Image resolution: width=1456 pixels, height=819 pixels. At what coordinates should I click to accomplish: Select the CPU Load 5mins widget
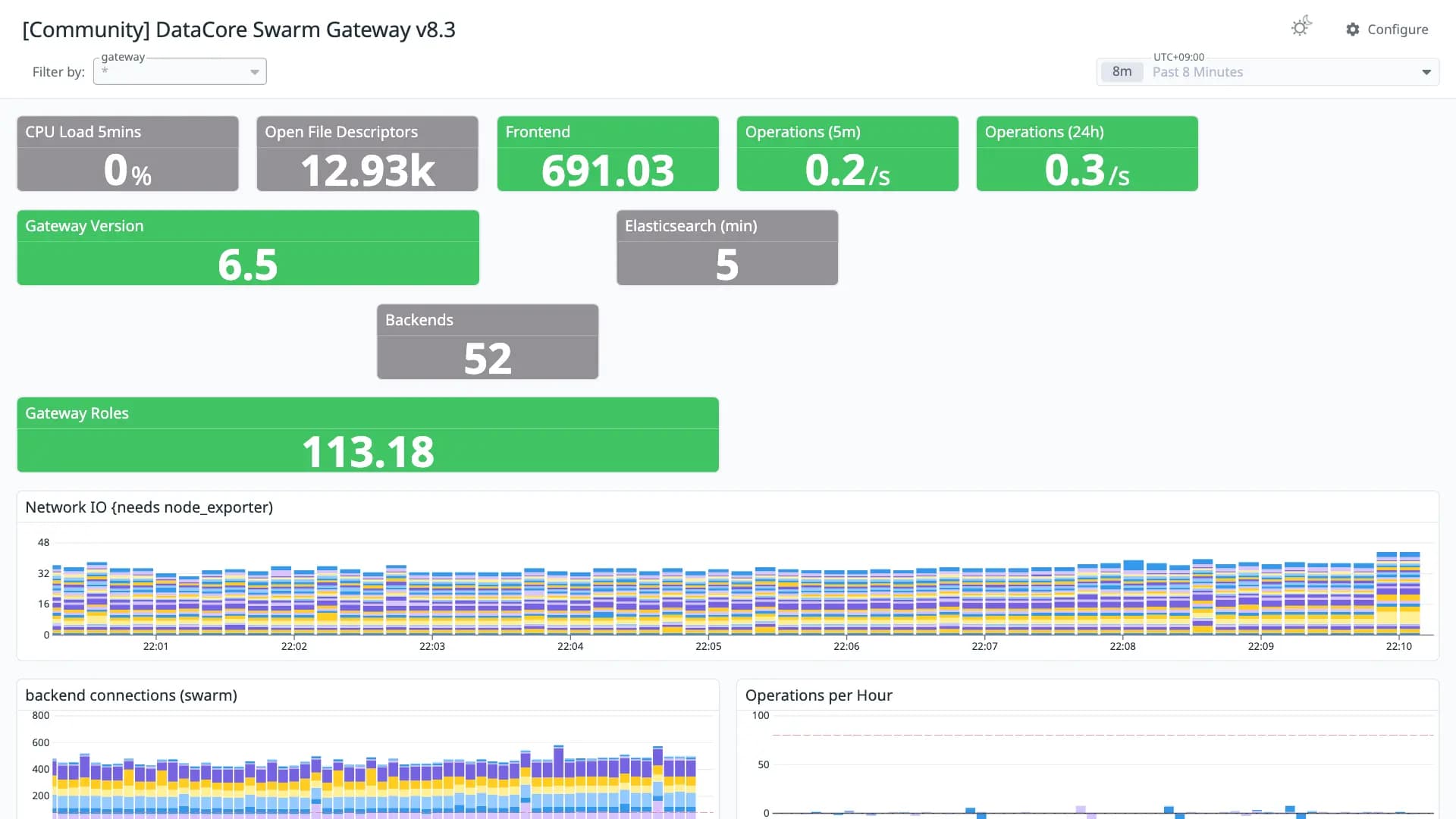click(127, 153)
